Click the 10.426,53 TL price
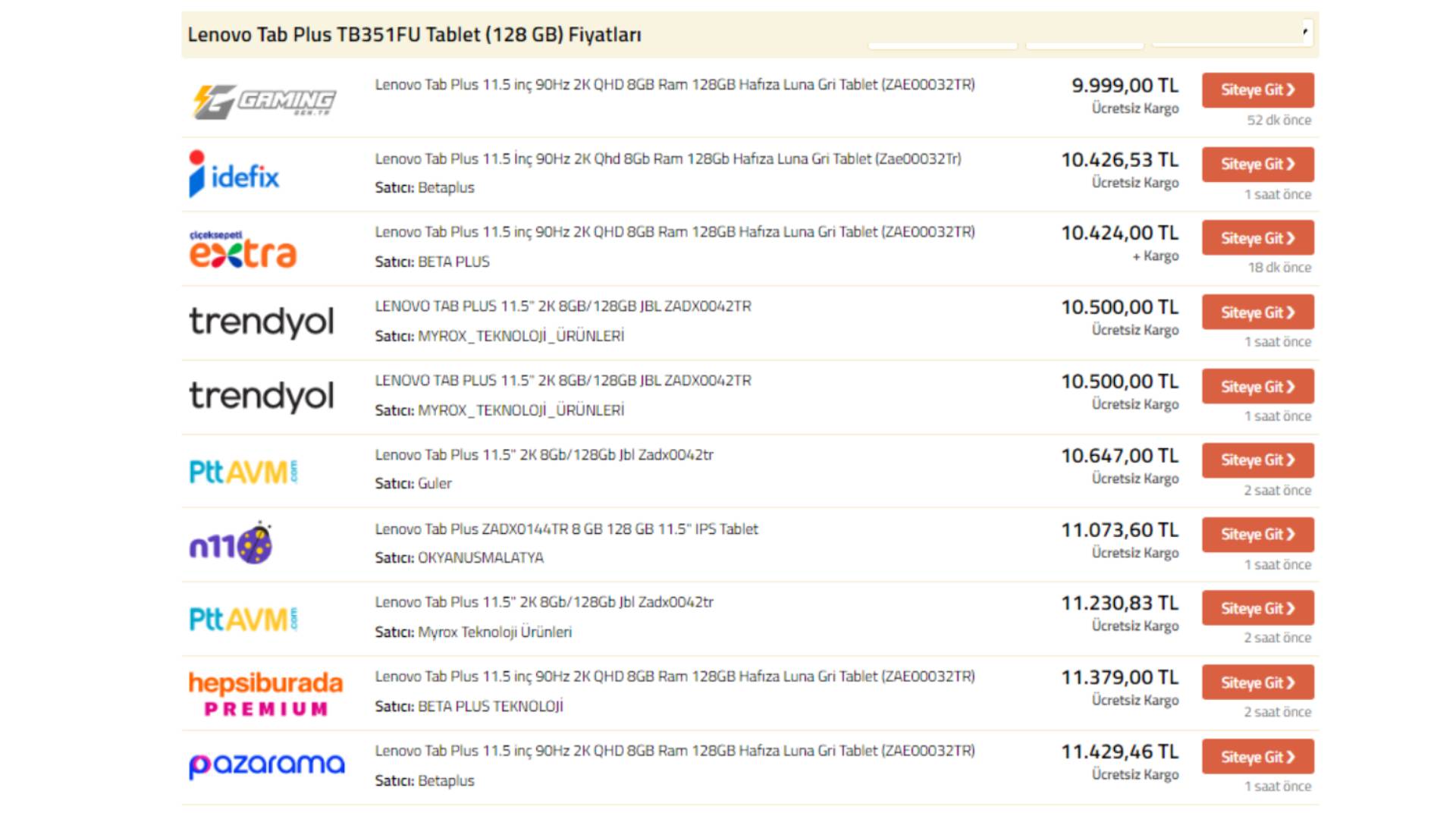Image resolution: width=1456 pixels, height=819 pixels. click(x=1120, y=160)
